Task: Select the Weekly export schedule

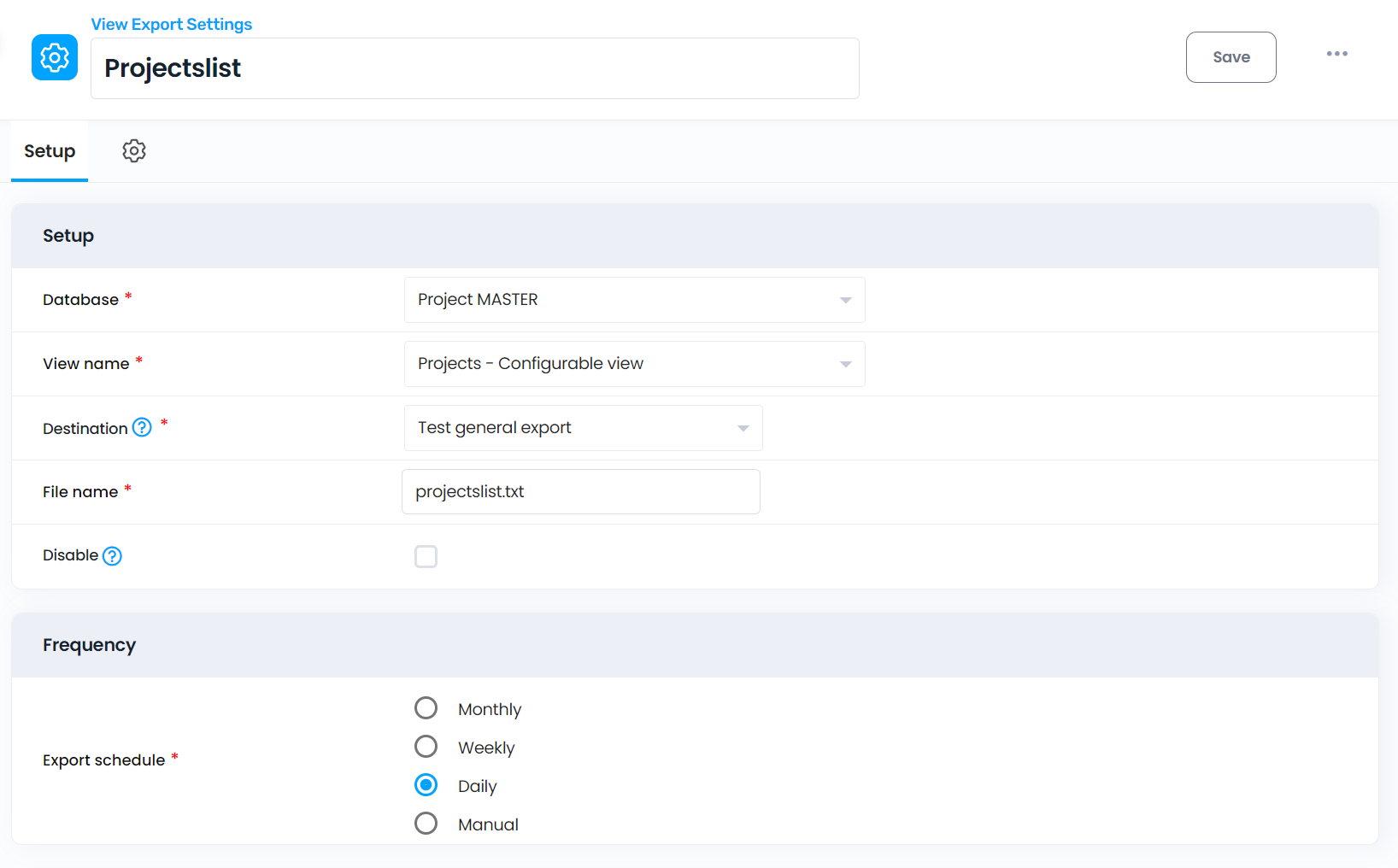Action: 426,747
